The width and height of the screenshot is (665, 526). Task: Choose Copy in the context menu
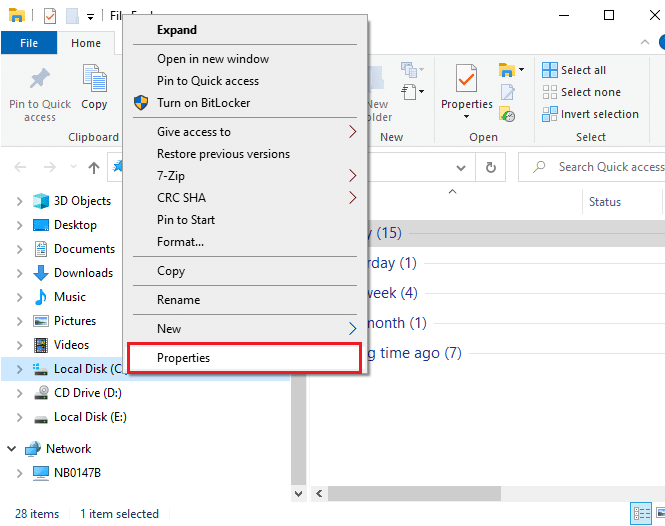tap(245, 271)
